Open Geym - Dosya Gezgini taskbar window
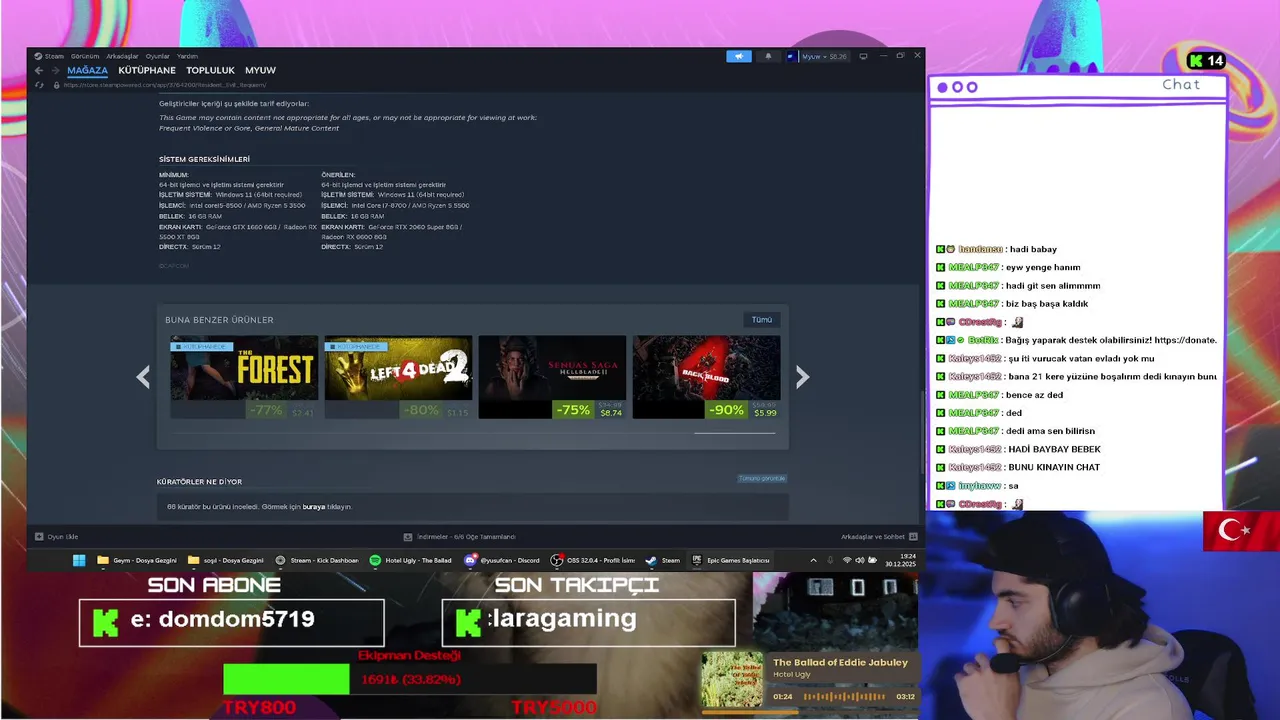 [137, 560]
